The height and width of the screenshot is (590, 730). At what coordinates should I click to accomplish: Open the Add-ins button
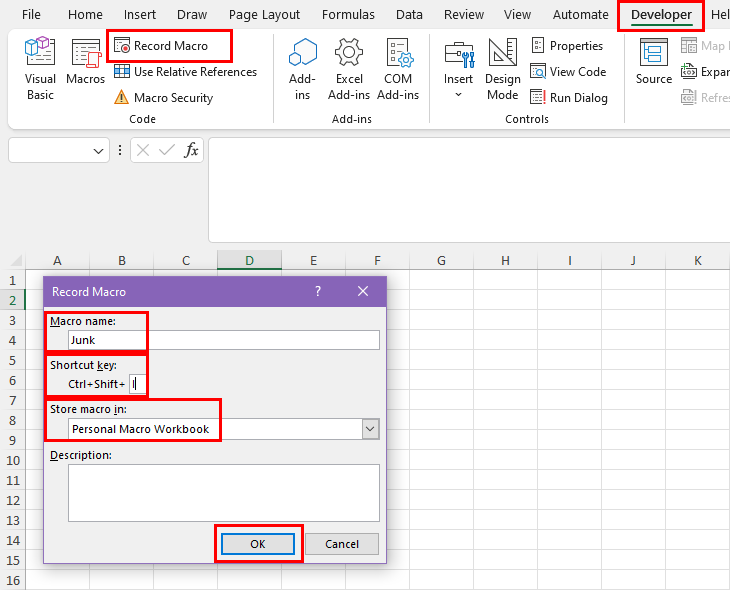pos(303,69)
